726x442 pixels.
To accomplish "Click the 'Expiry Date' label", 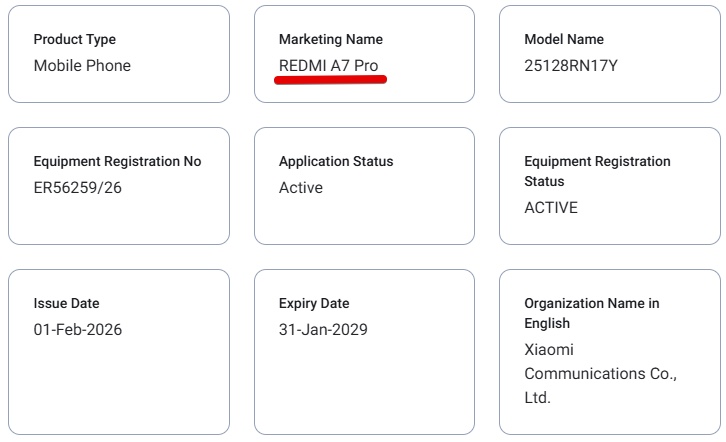I will tap(313, 304).
